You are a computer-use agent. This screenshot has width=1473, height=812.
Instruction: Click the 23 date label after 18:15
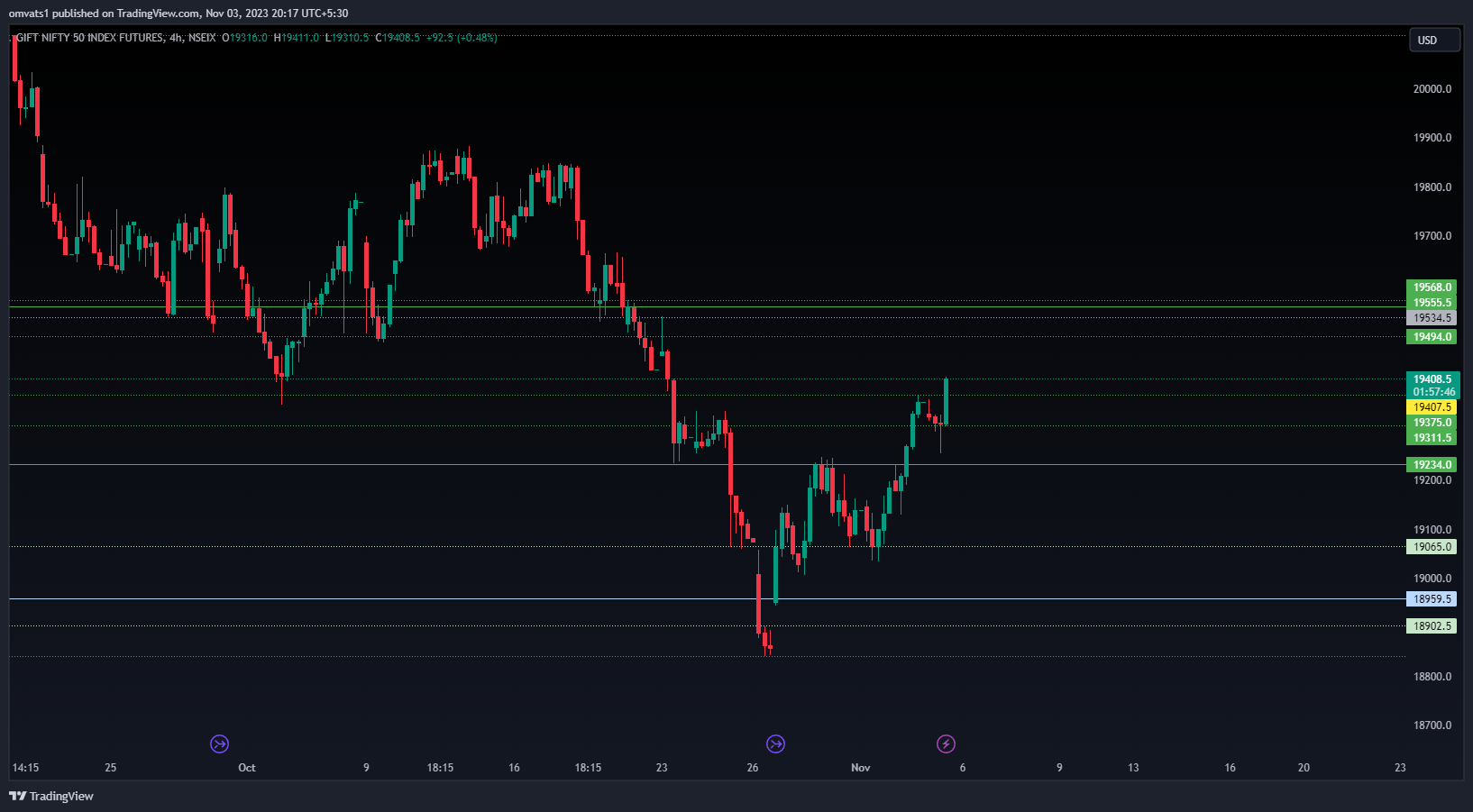pos(662,768)
